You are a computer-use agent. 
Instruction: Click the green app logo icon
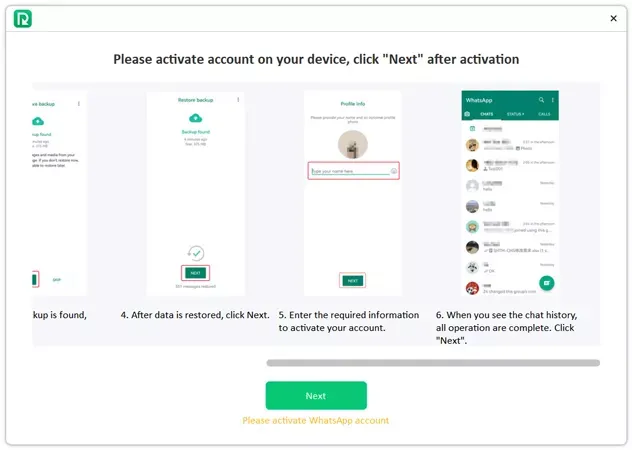tap(23, 19)
